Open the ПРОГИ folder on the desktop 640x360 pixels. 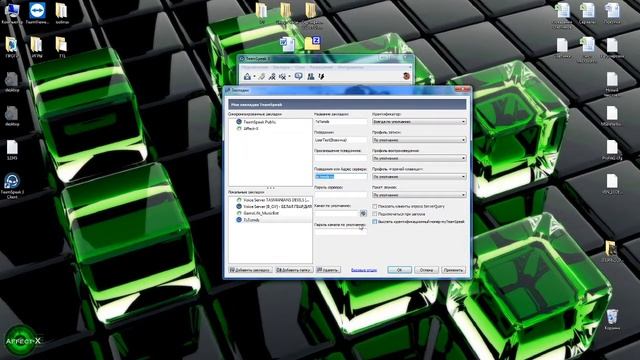[11, 47]
